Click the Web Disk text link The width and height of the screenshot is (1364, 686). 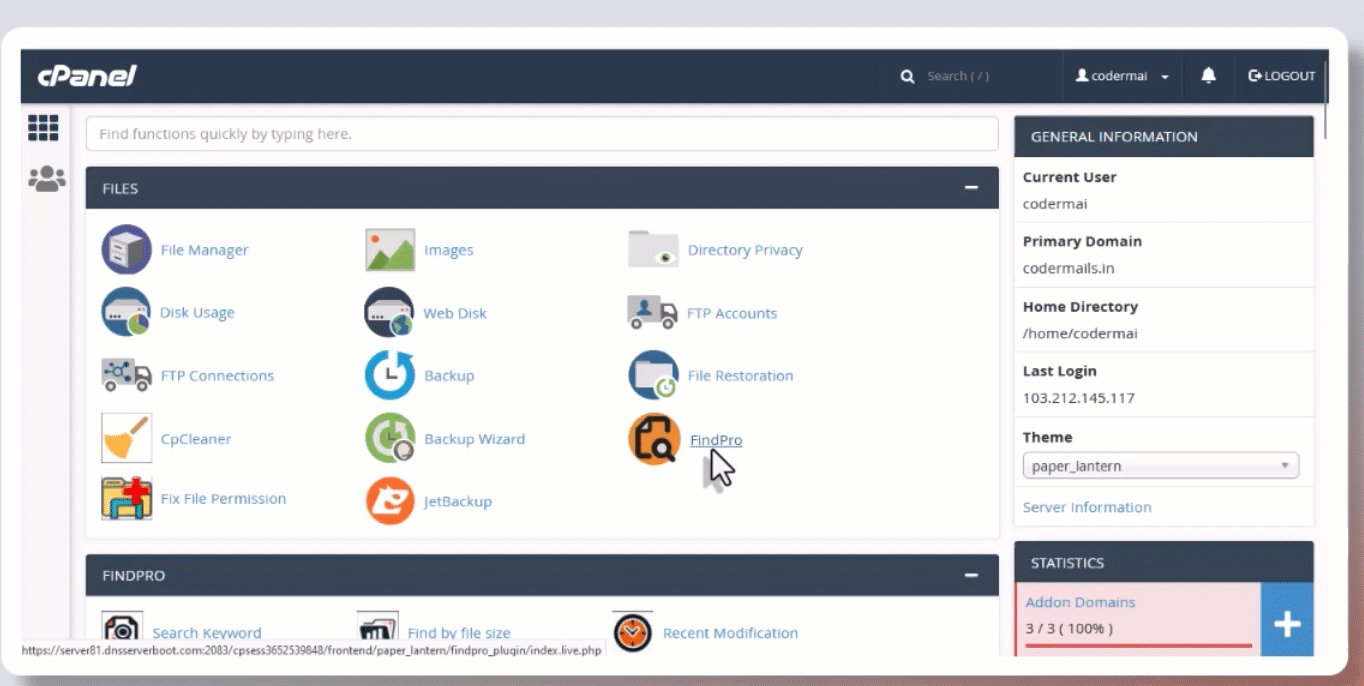pos(455,313)
